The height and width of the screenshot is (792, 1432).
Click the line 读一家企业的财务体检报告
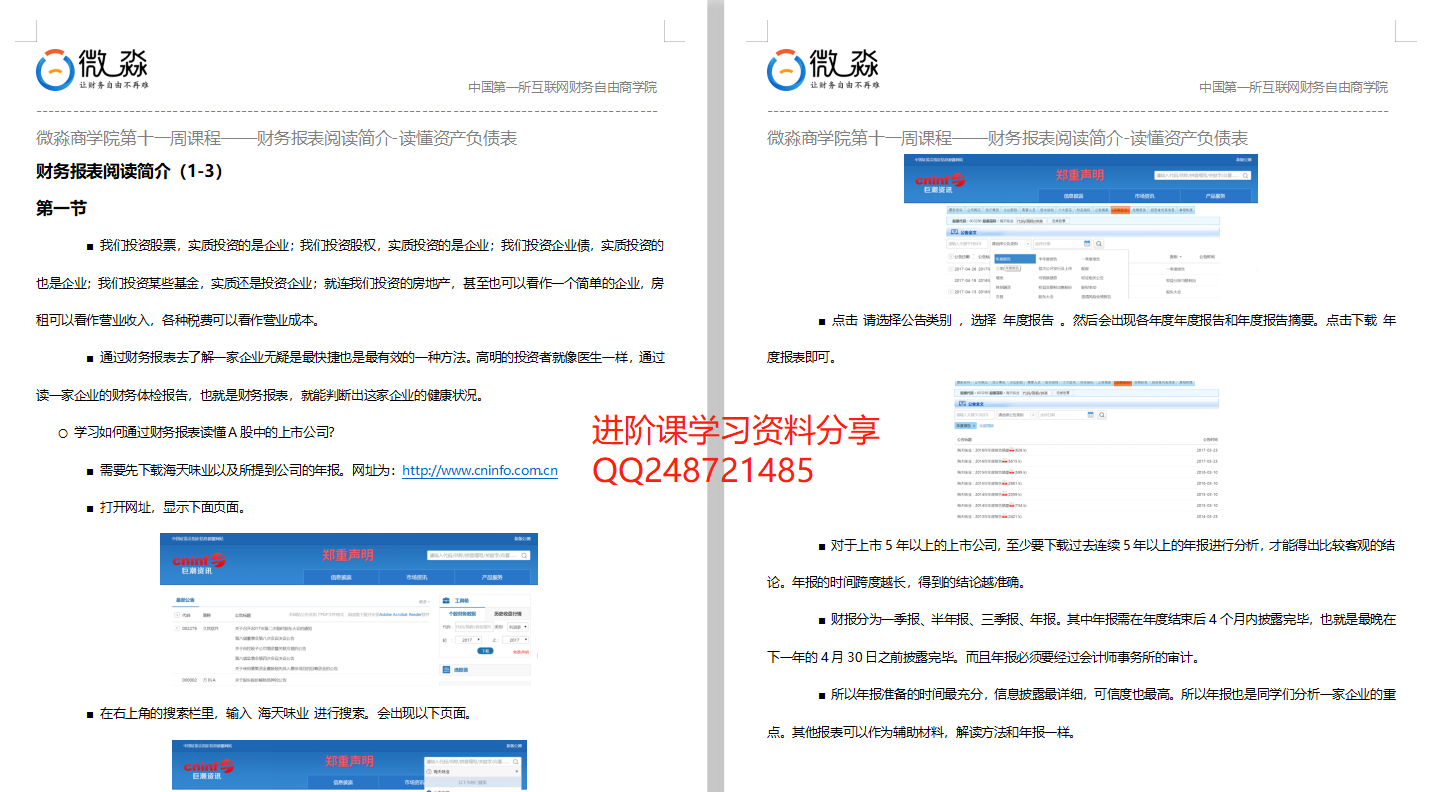click(x=259, y=395)
